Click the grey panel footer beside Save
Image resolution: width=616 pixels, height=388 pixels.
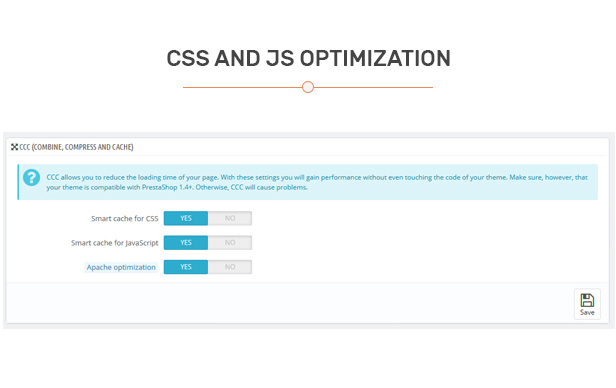point(290,304)
